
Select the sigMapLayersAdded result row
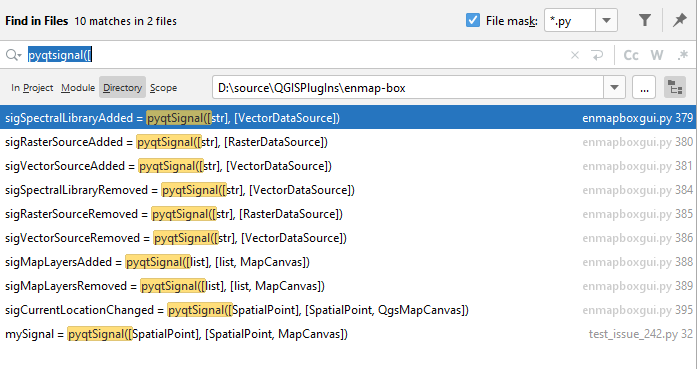pyautogui.click(x=348, y=262)
